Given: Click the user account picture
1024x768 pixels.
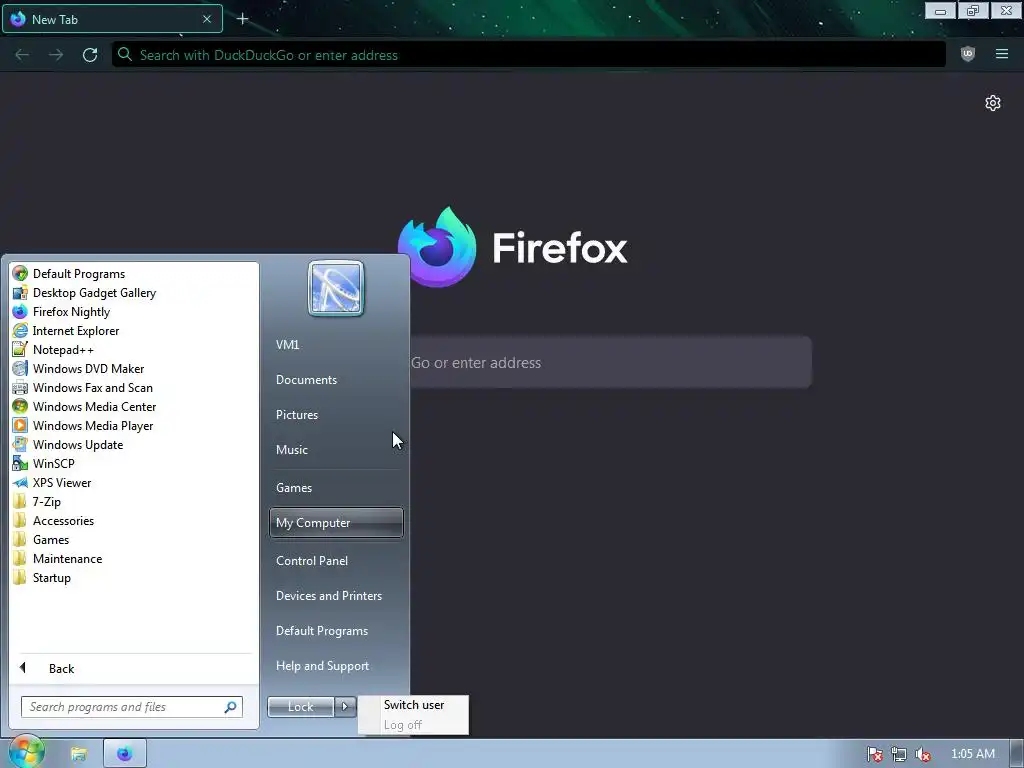Looking at the screenshot, I should tap(336, 289).
